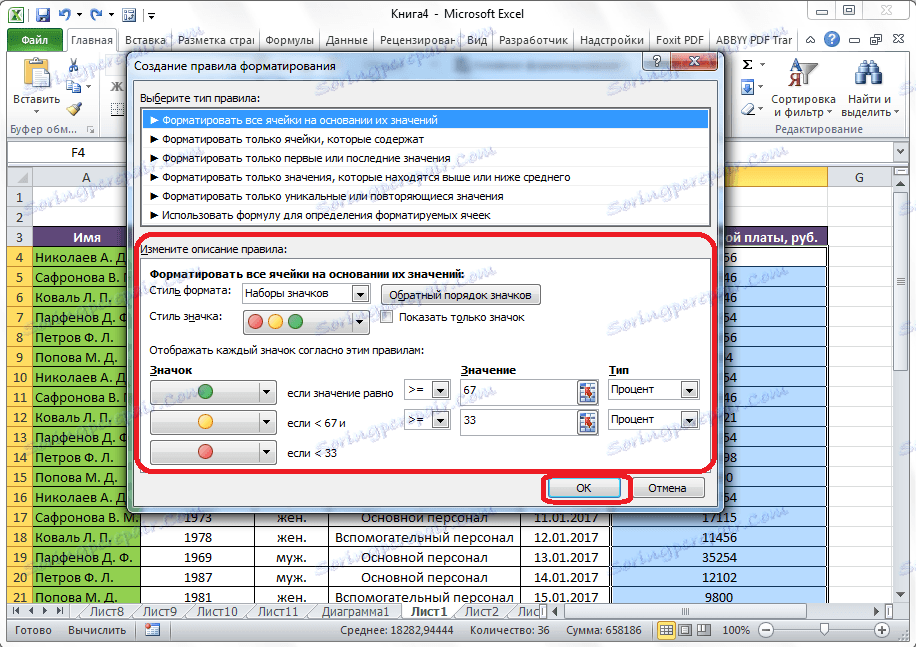Viewport: 916px width, 647px height.
Task: Click the Find and Select binoculars icon
Action: coord(869,74)
